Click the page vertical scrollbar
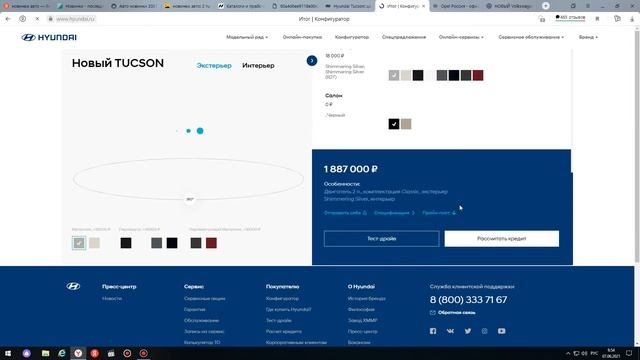Image resolution: width=640 pixels, height=360 pixels. pyautogui.click(x=637, y=146)
